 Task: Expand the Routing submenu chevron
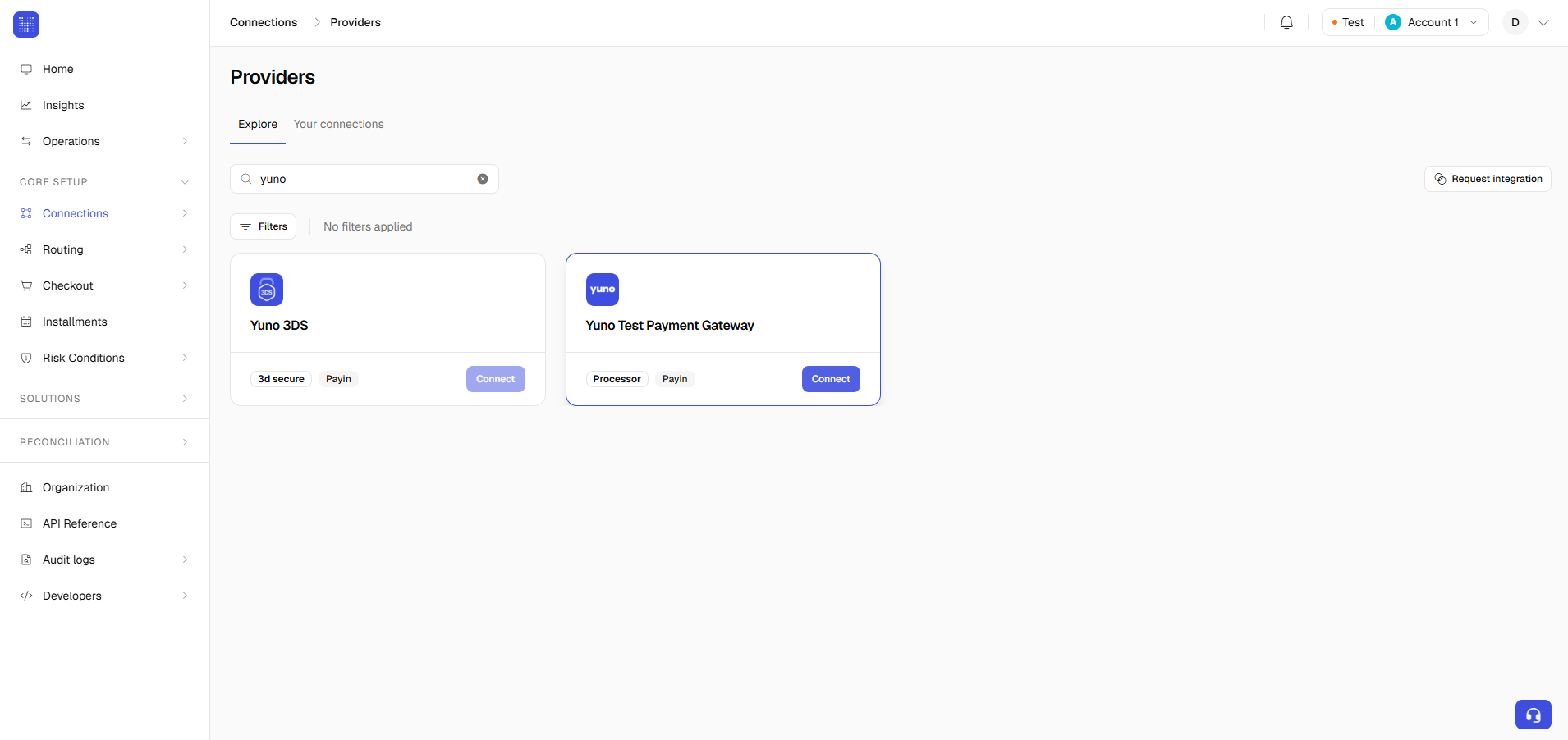click(185, 249)
